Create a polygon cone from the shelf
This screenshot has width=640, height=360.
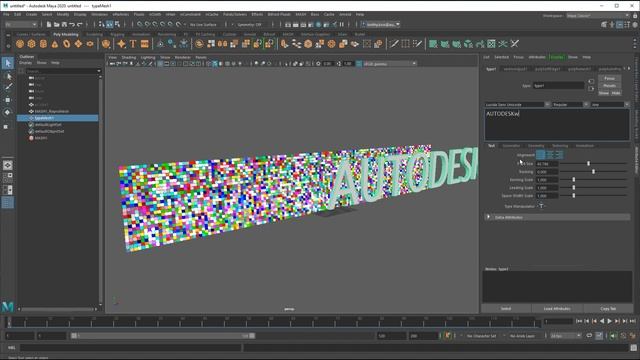[55, 44]
